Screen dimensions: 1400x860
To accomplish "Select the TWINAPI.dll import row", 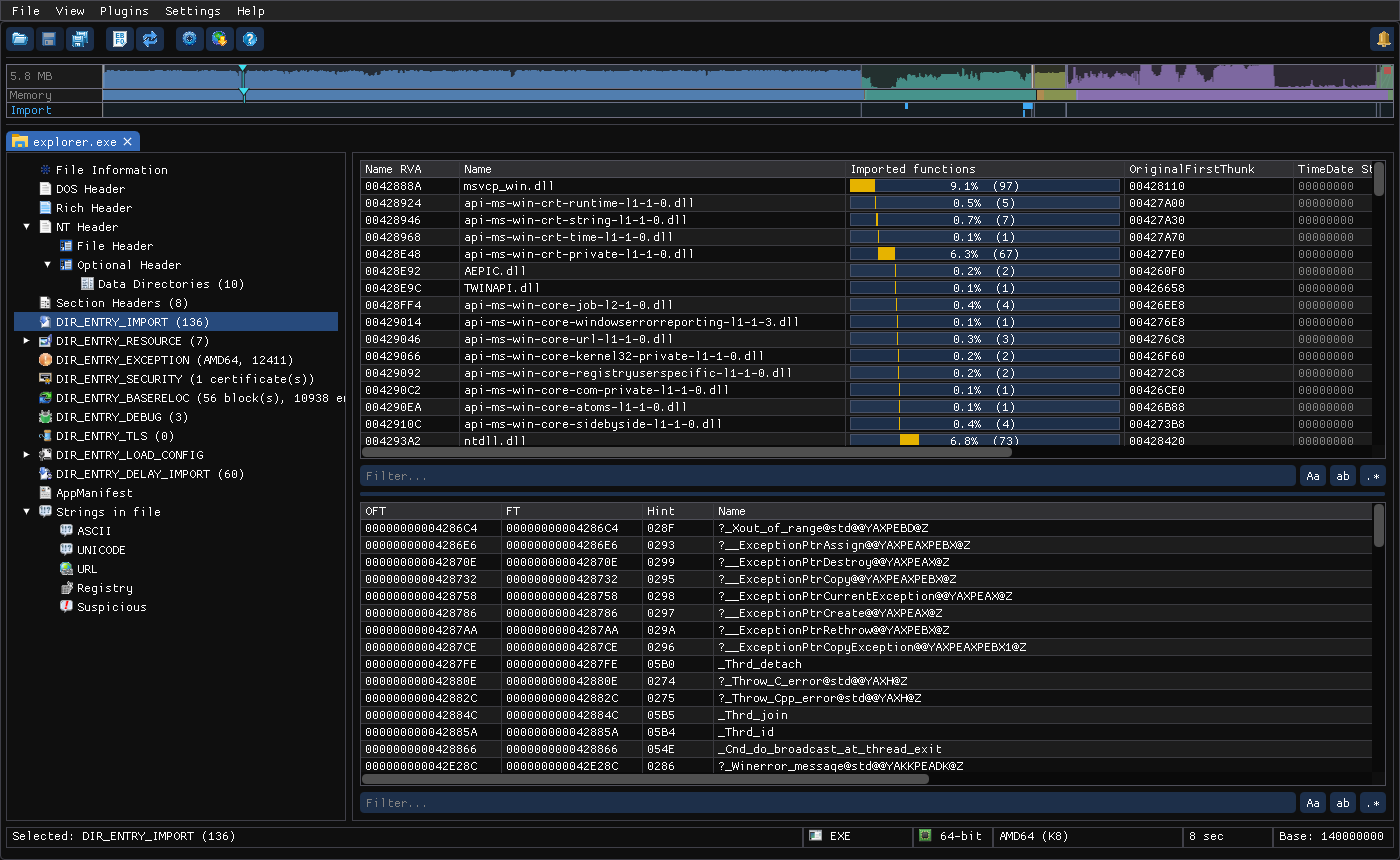I will pos(867,288).
